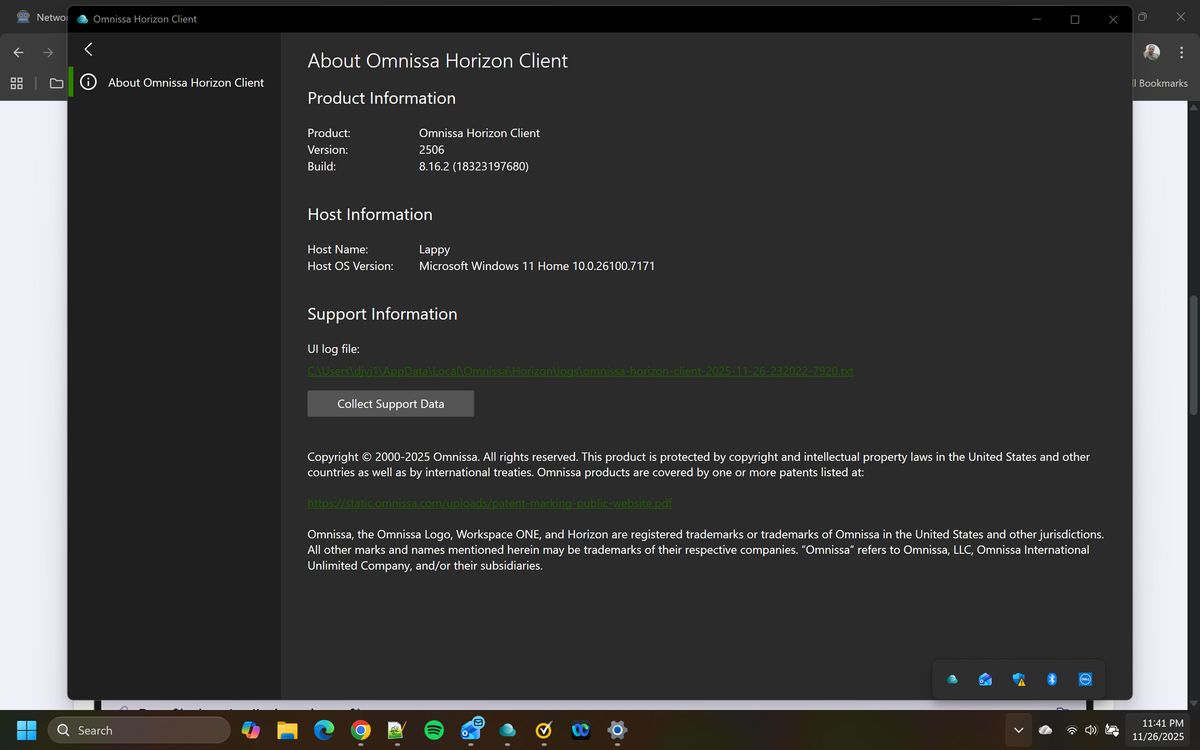Click the version value 2506
The height and width of the screenshot is (750, 1200).
(x=431, y=150)
